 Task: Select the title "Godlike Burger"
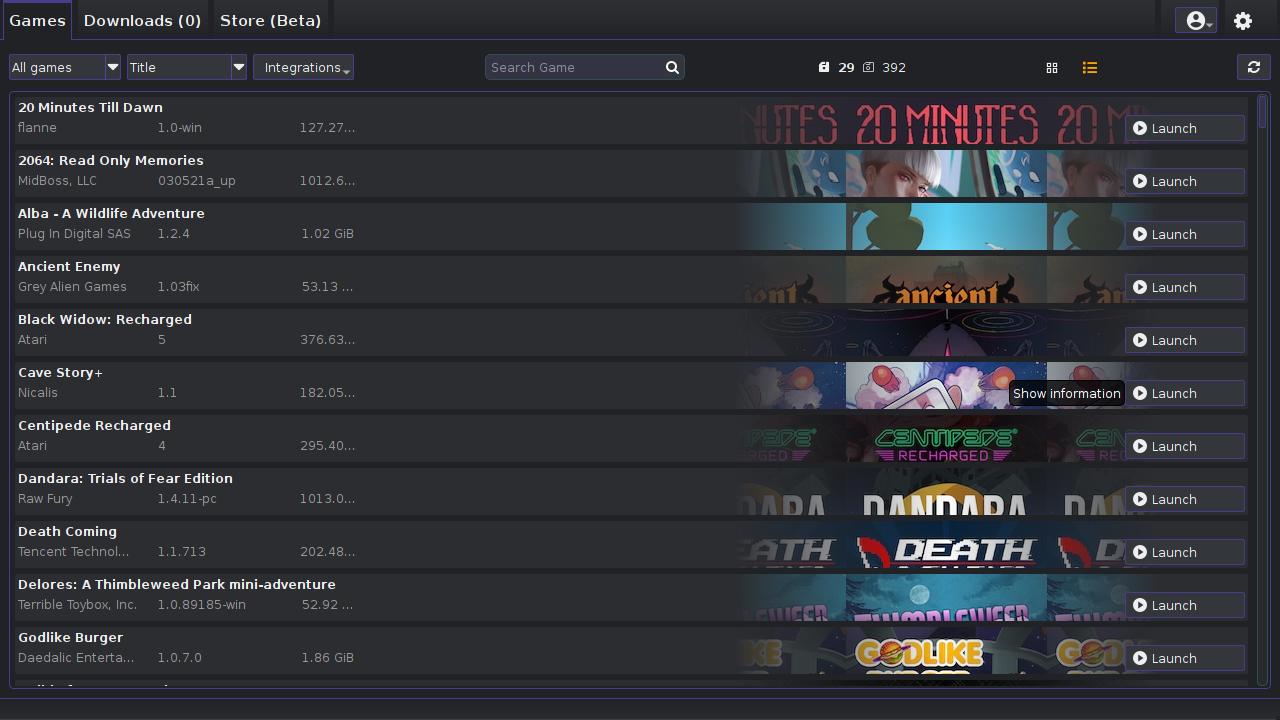[70, 637]
